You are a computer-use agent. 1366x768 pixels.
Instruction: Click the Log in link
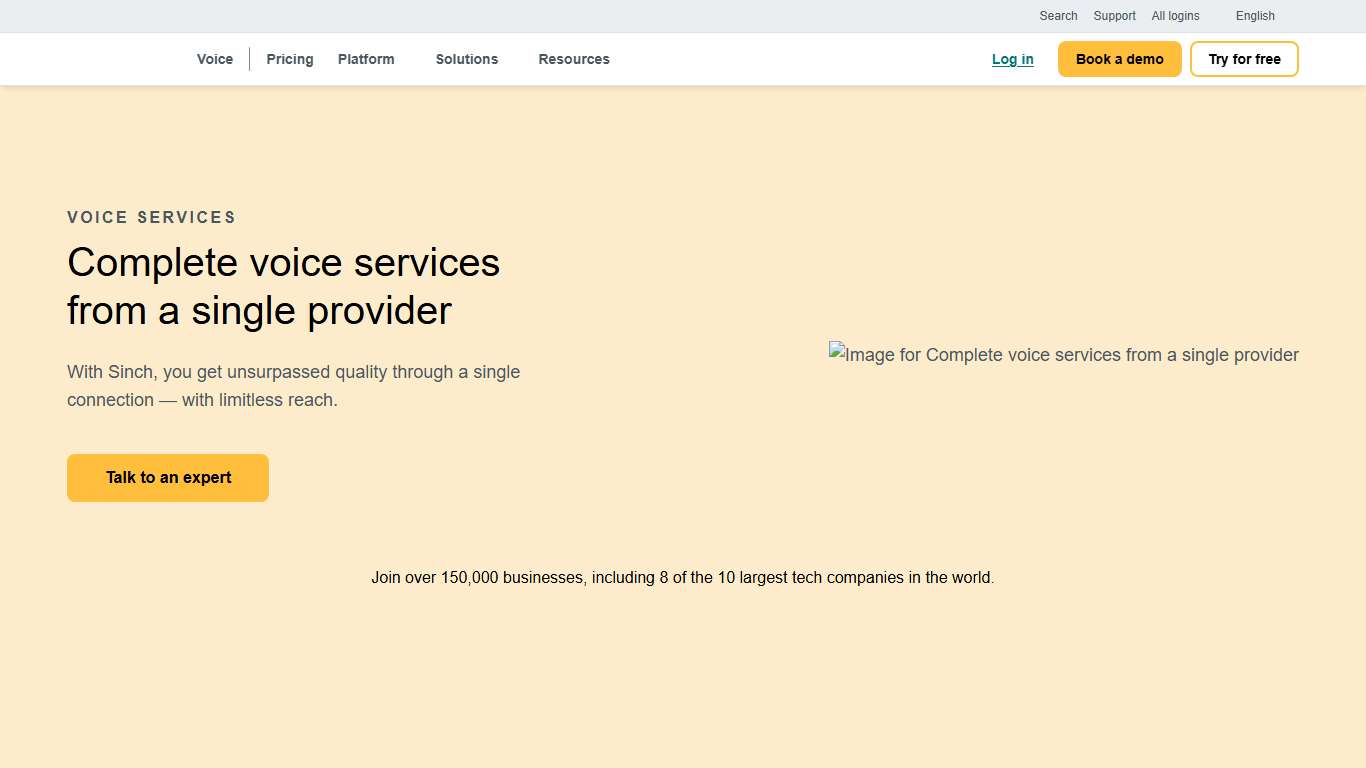click(1012, 59)
